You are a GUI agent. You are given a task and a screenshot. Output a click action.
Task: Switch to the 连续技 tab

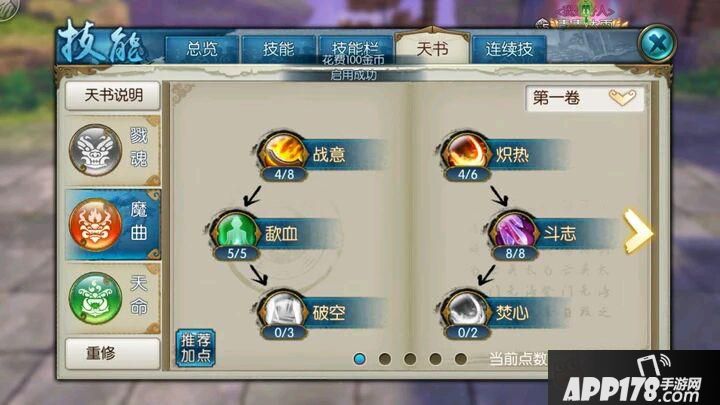coord(509,49)
